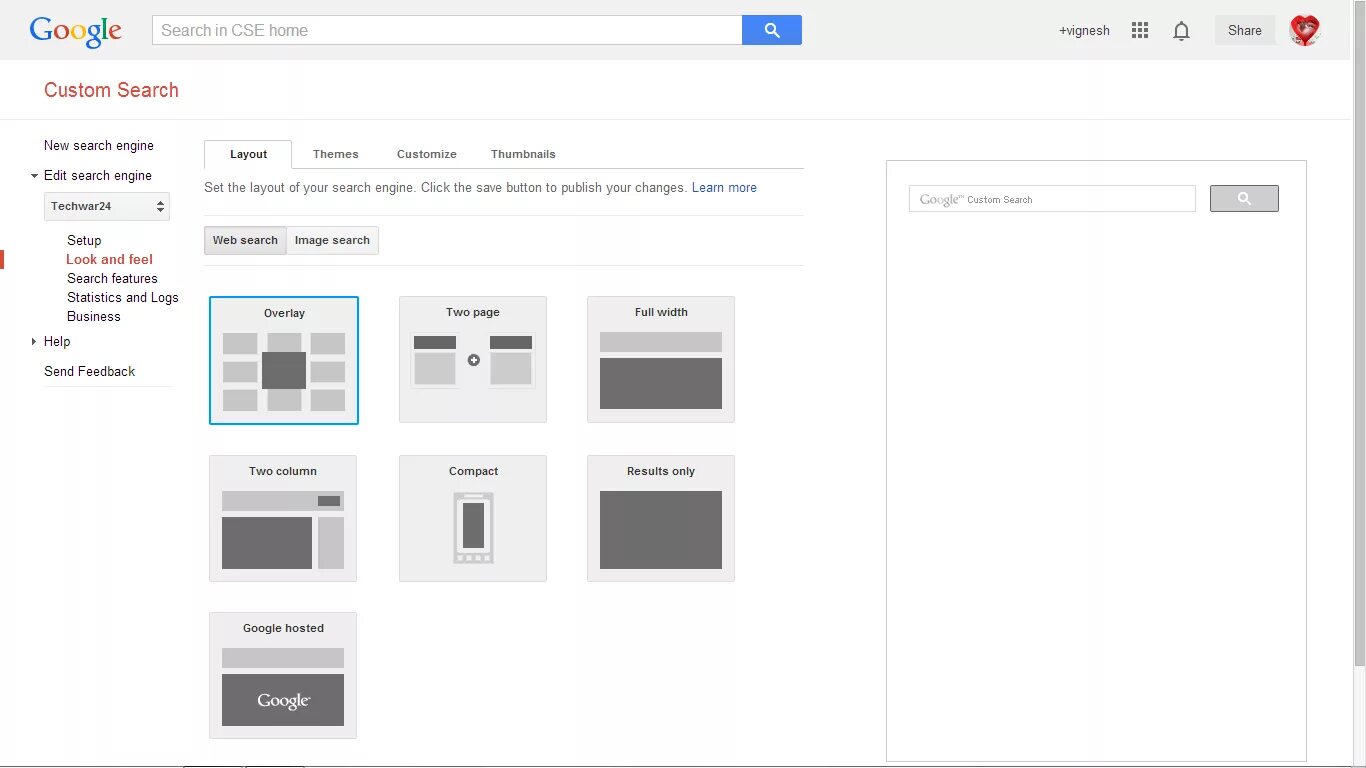Click the blue search magnifier button

772,30
